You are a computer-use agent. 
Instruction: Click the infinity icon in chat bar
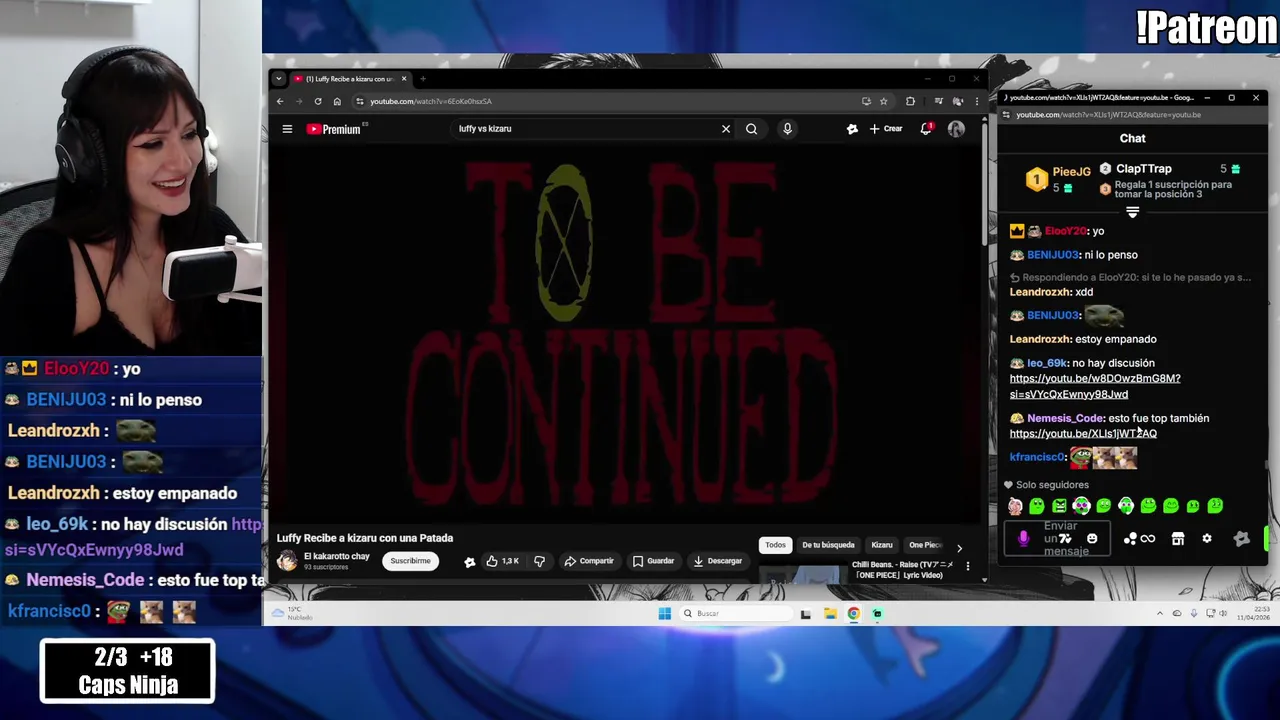(x=1148, y=539)
